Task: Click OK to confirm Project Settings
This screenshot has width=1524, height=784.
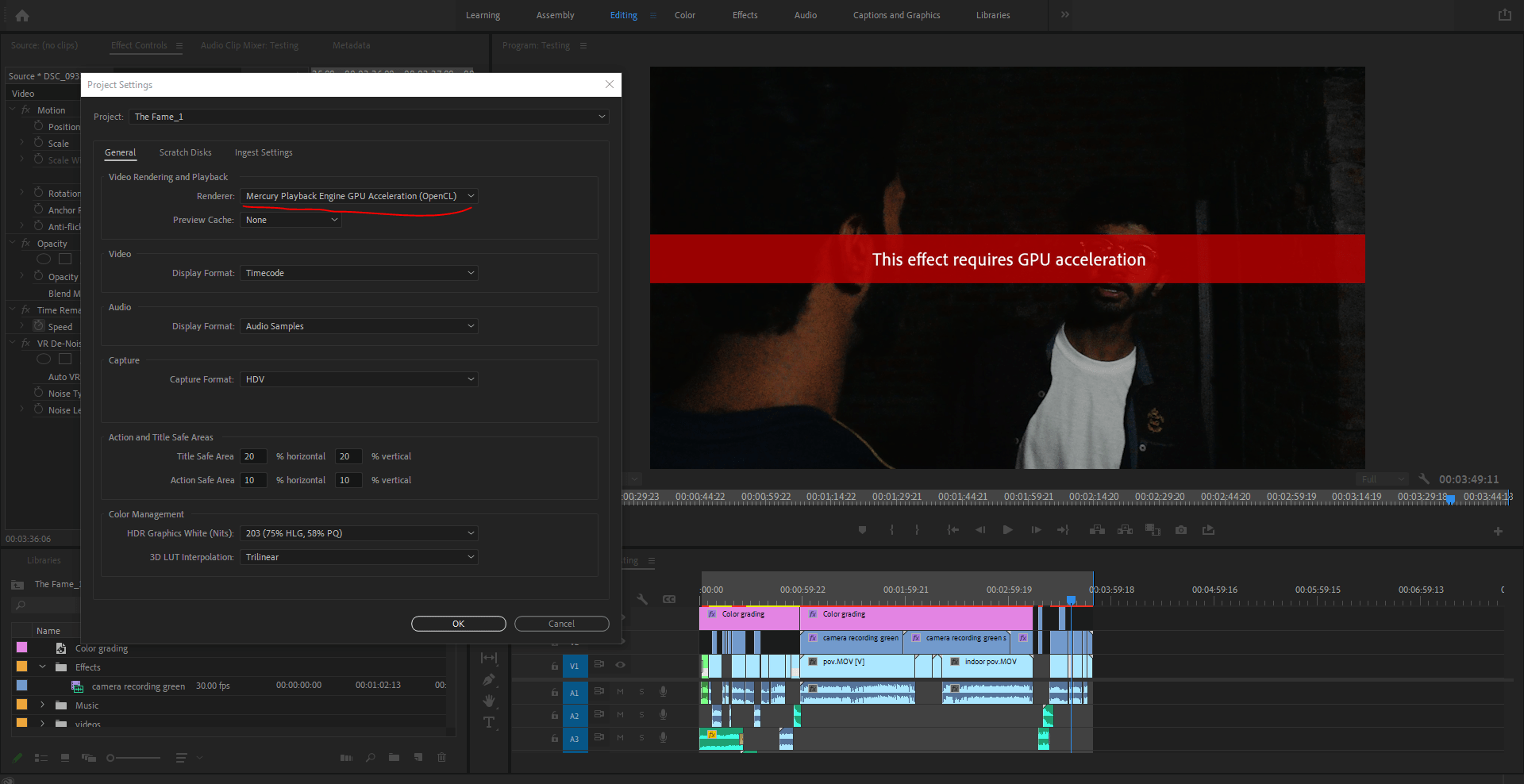Action: 458,624
